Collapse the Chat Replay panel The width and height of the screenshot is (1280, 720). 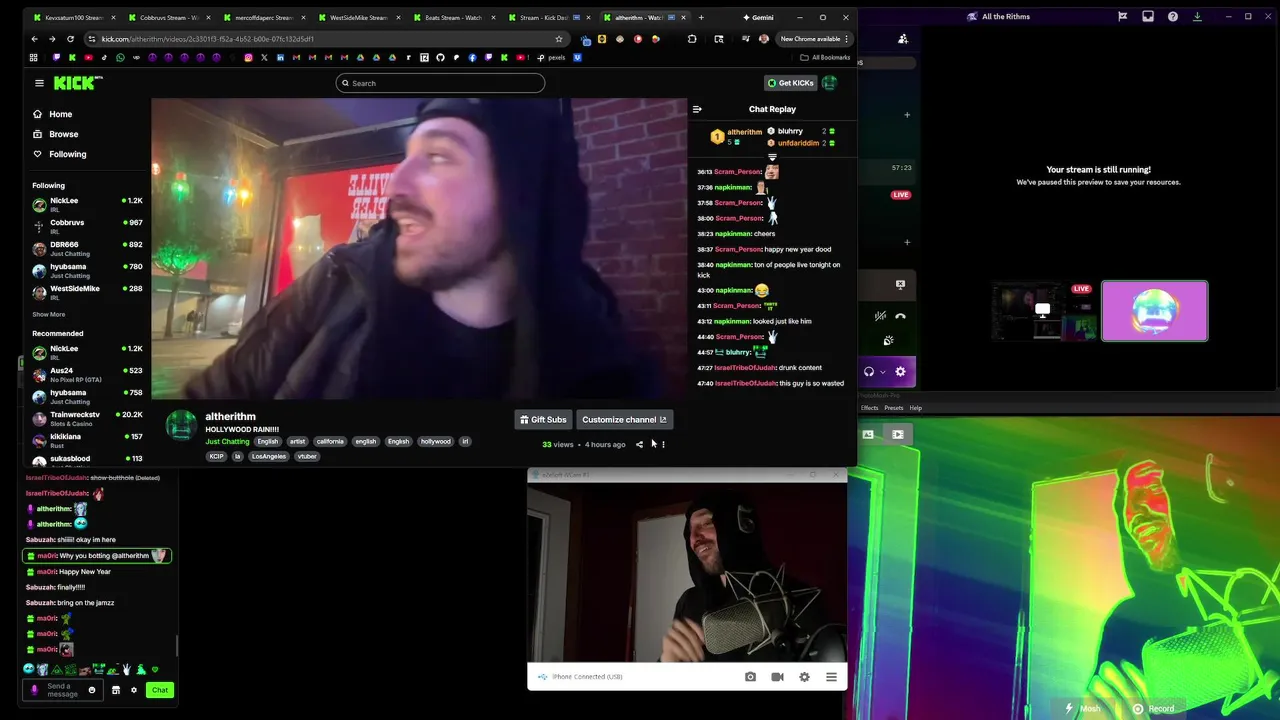(697, 109)
